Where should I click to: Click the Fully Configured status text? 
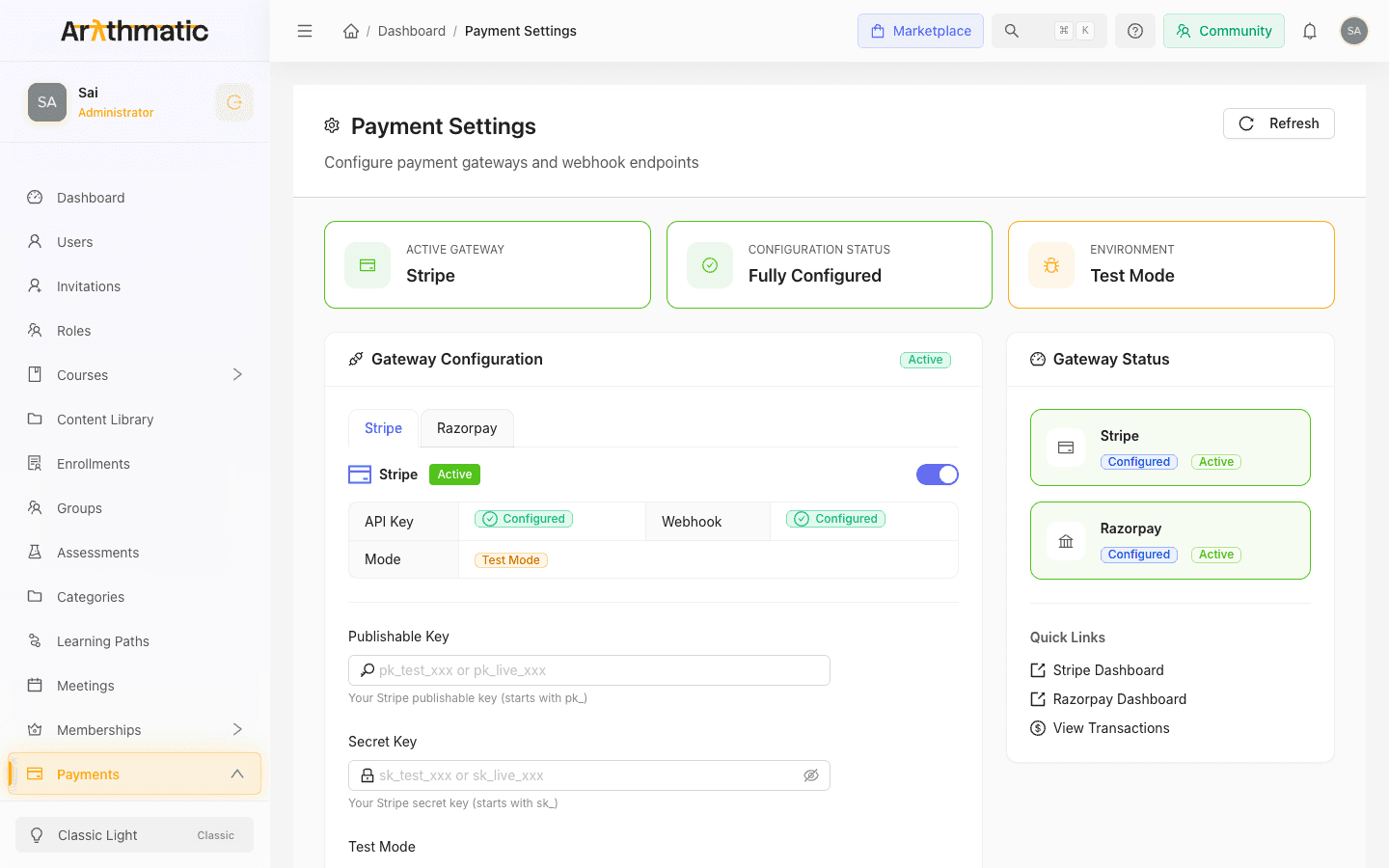point(815,276)
